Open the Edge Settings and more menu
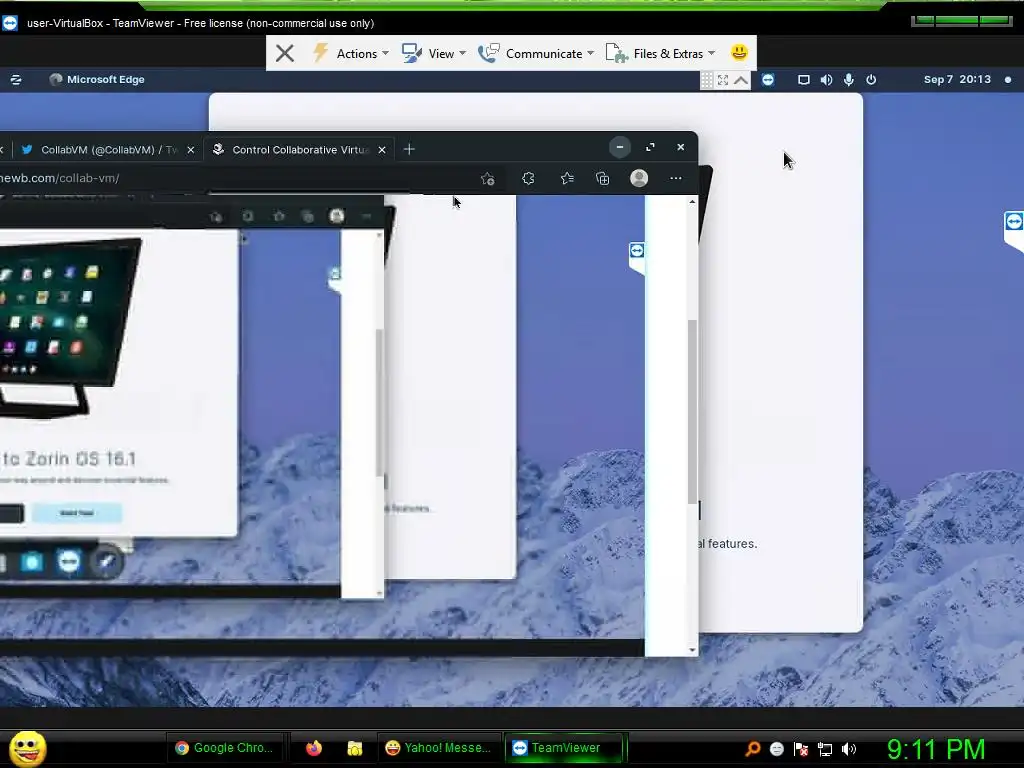 (x=676, y=178)
